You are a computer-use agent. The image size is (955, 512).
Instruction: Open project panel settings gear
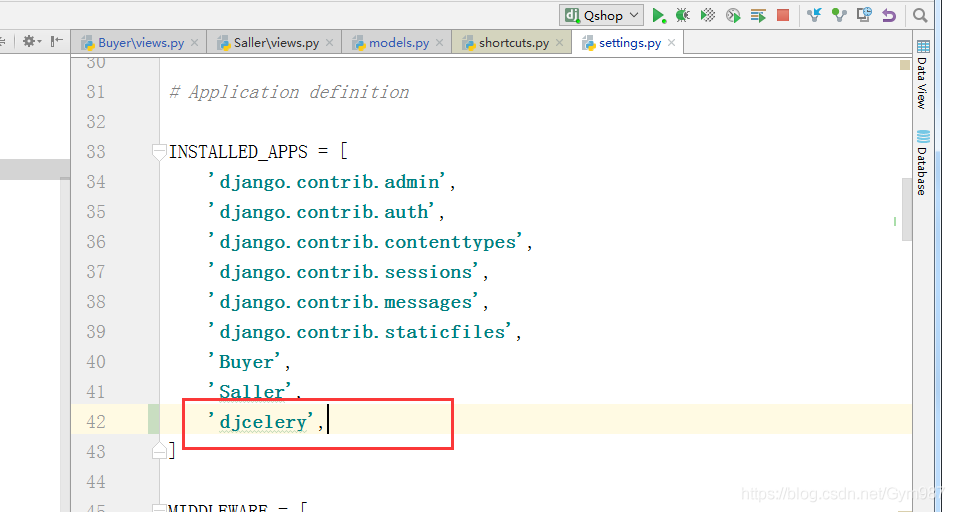30,41
